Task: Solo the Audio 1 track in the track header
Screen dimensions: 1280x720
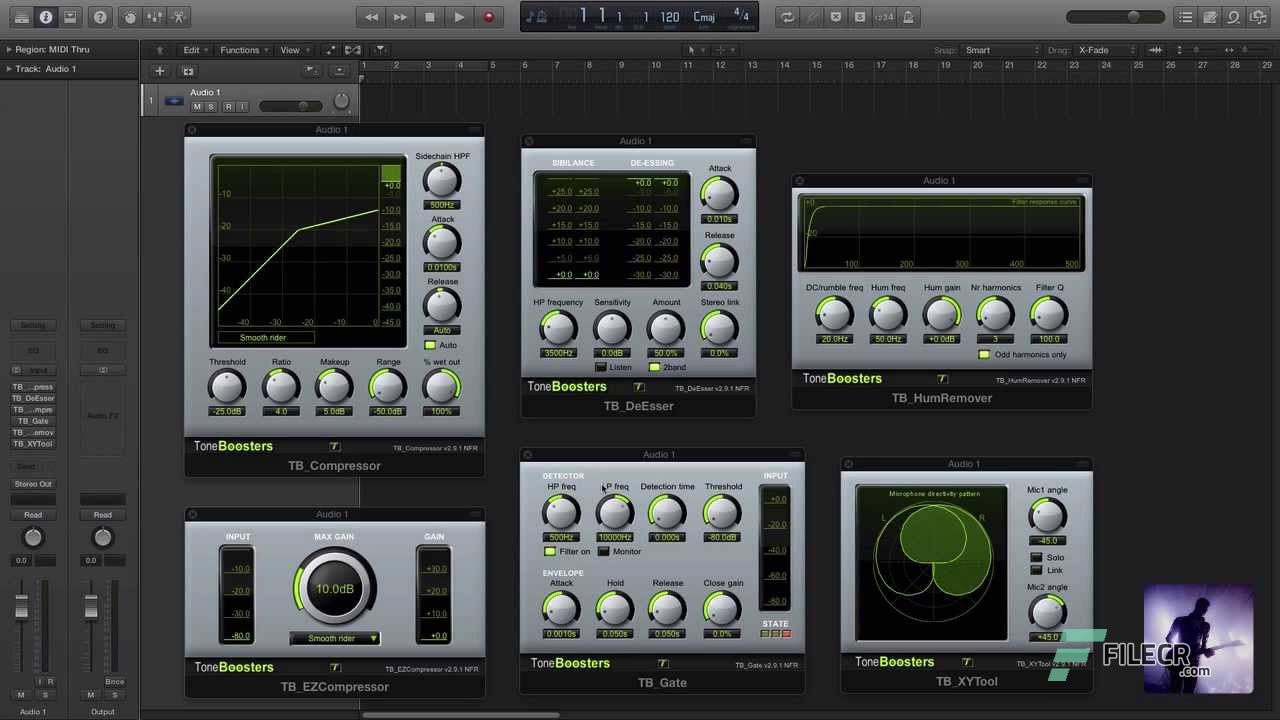Action: (x=210, y=106)
